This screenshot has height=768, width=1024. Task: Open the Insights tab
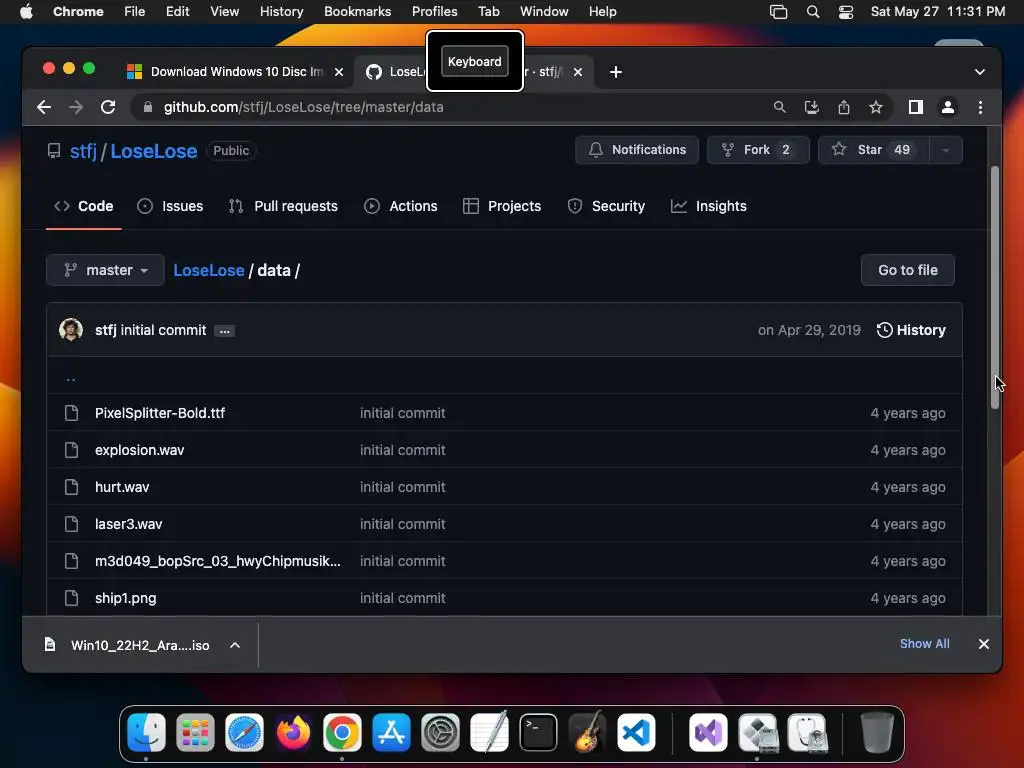click(x=709, y=206)
